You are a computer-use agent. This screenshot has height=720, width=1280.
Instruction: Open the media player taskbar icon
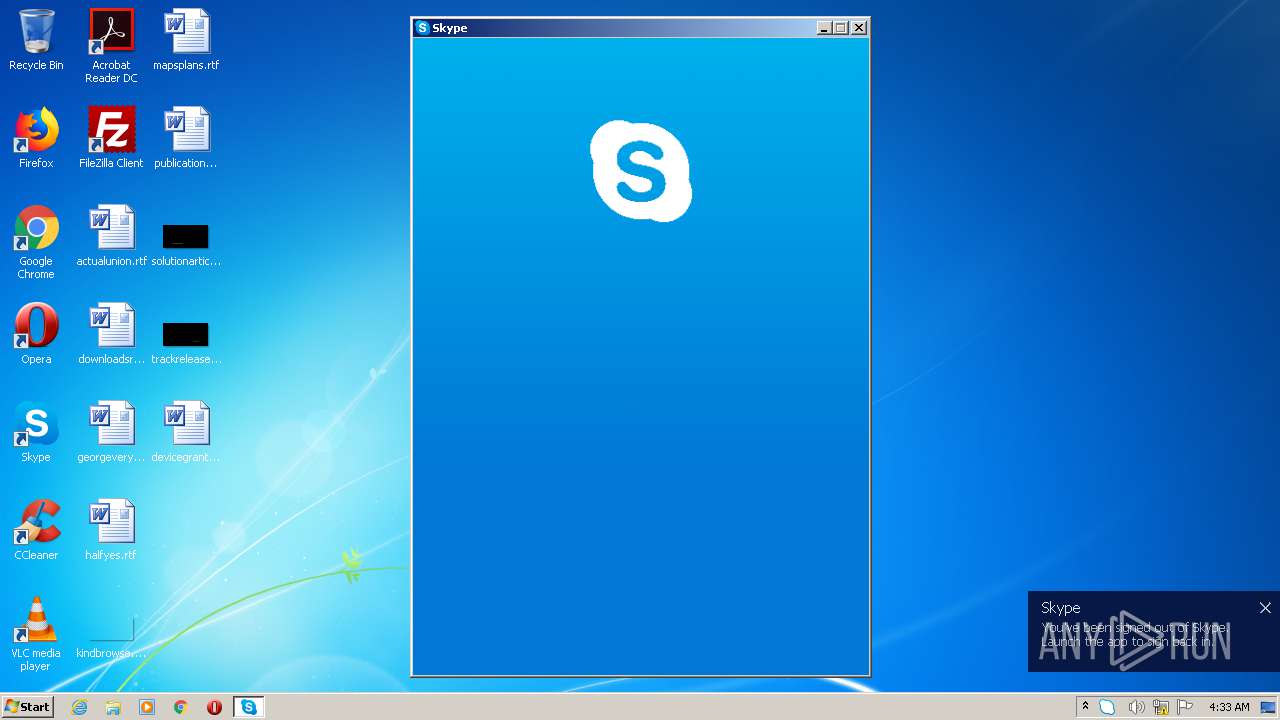pos(147,707)
